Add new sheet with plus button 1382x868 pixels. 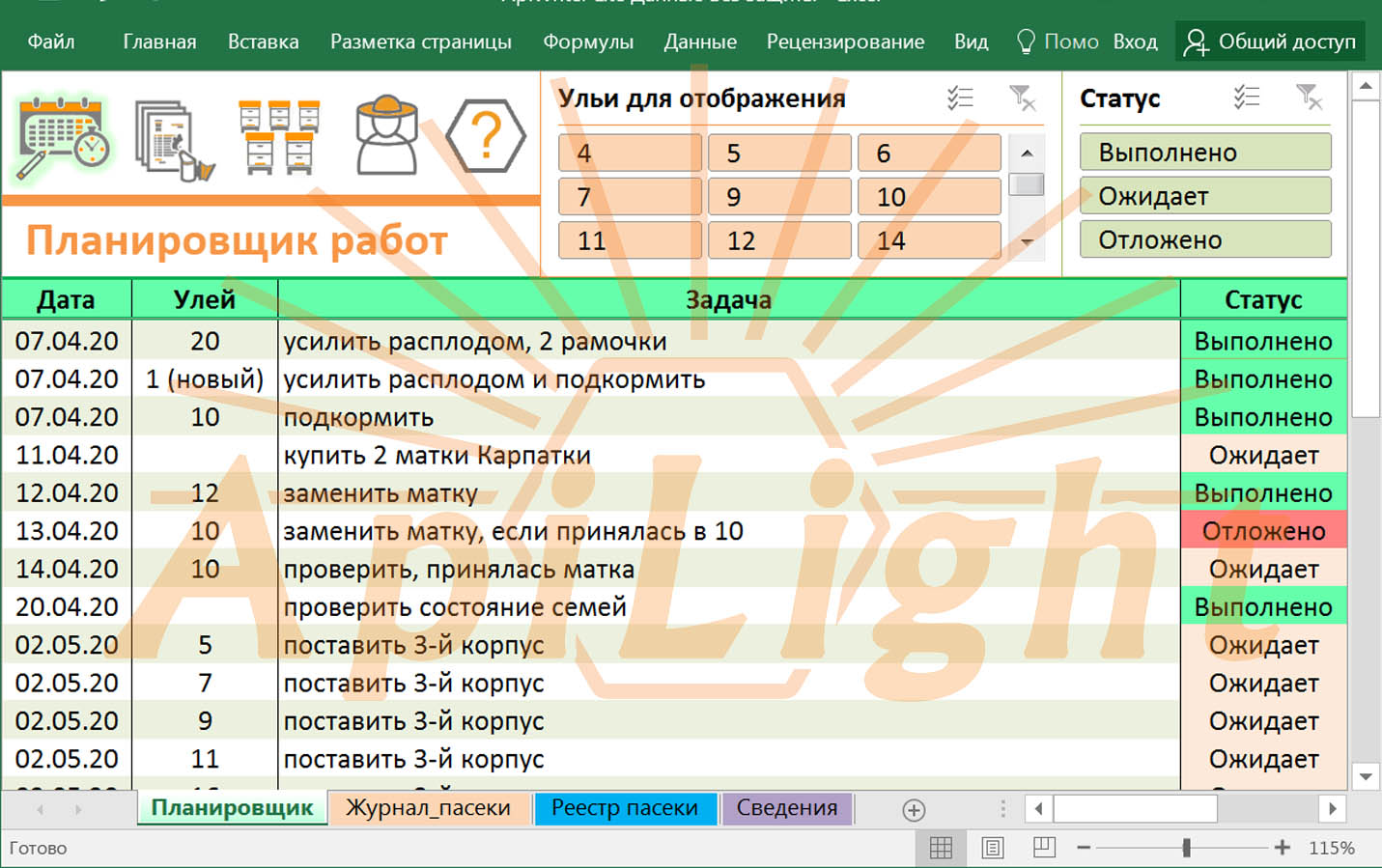(914, 809)
